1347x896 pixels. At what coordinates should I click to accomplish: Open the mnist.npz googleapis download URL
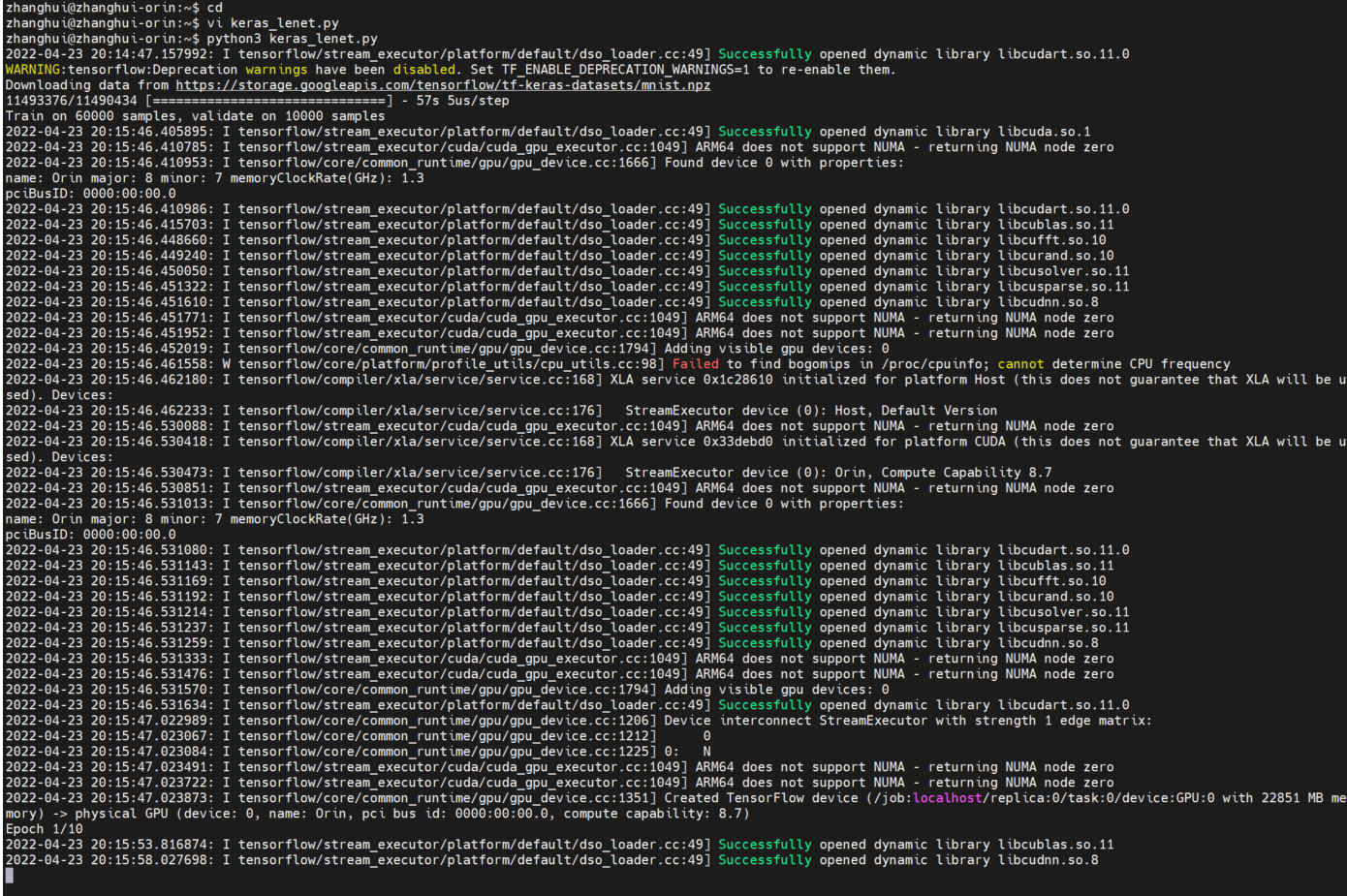pyautogui.click(x=443, y=85)
